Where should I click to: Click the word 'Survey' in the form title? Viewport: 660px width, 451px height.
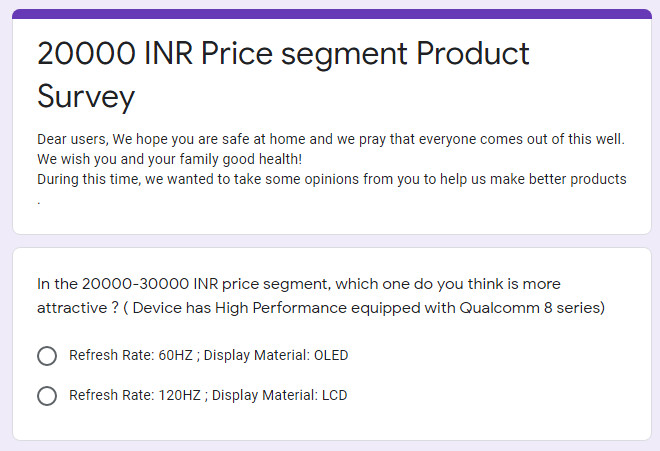(86, 97)
